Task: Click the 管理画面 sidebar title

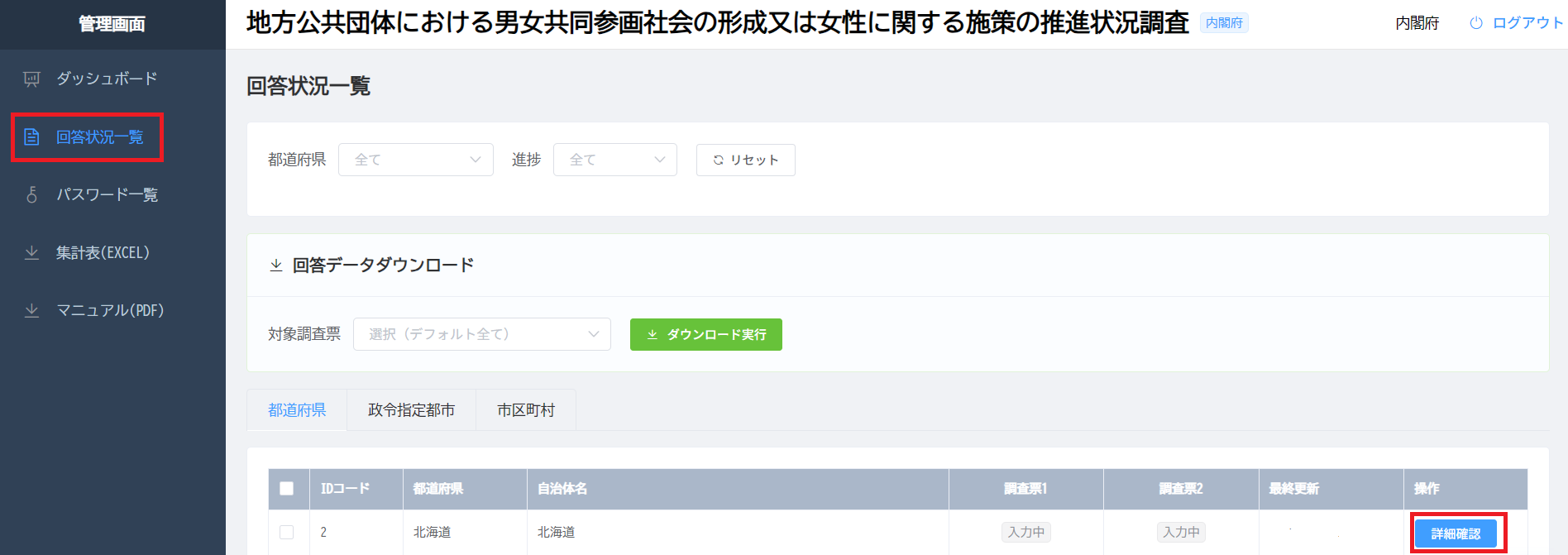Action: tap(112, 24)
